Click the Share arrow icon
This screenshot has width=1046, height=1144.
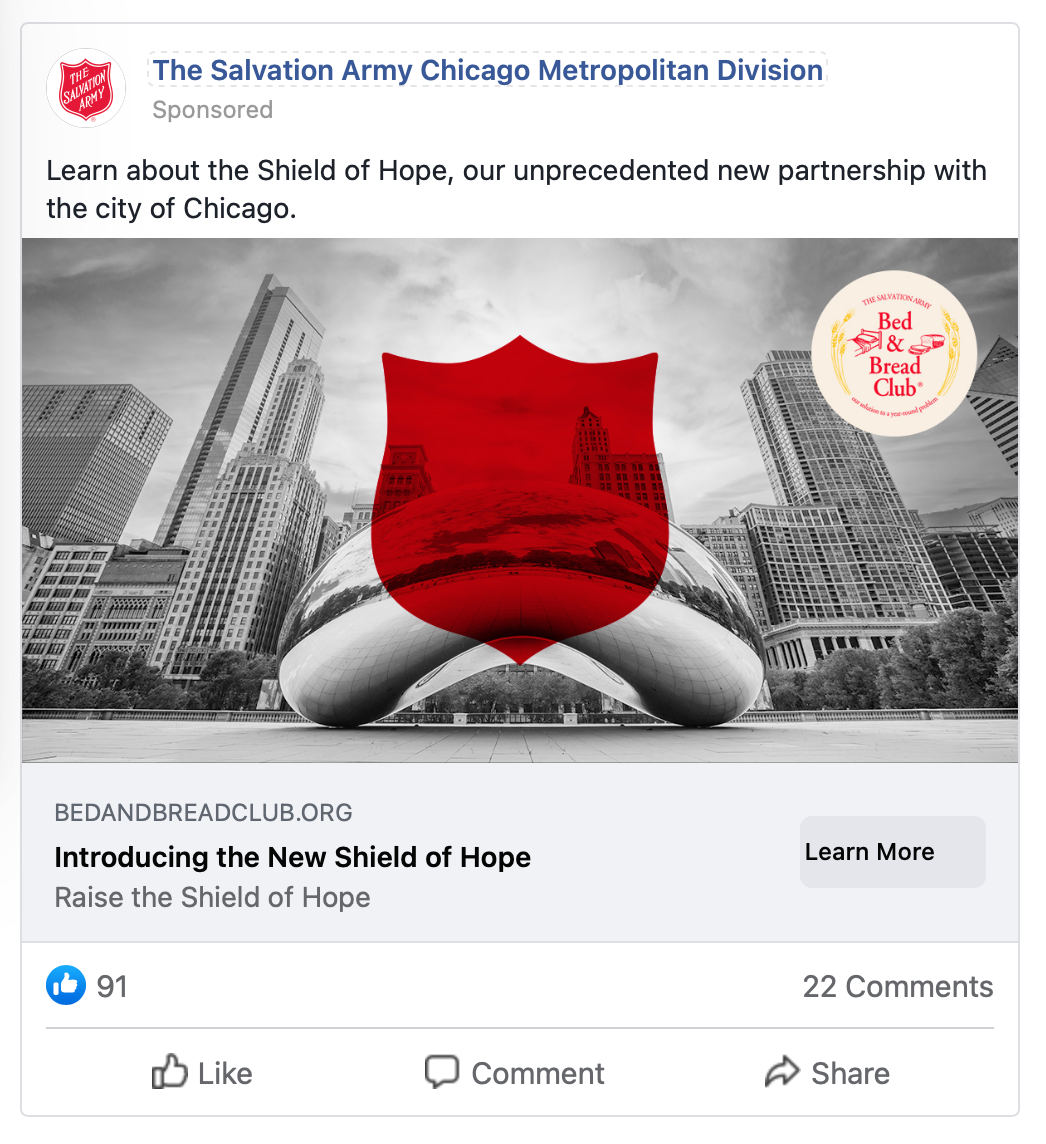tap(782, 1072)
